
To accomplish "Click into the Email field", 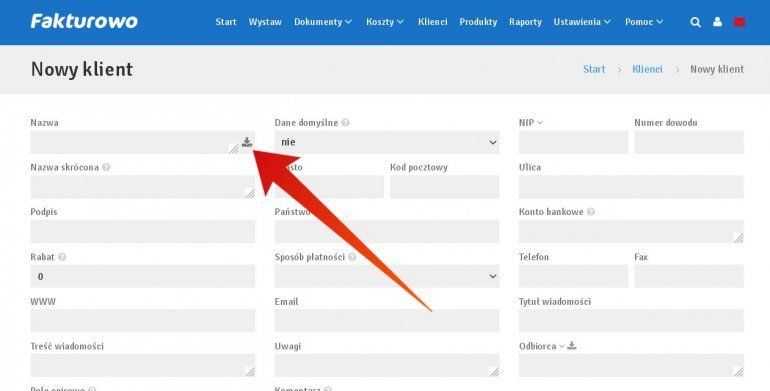I will 387,321.
